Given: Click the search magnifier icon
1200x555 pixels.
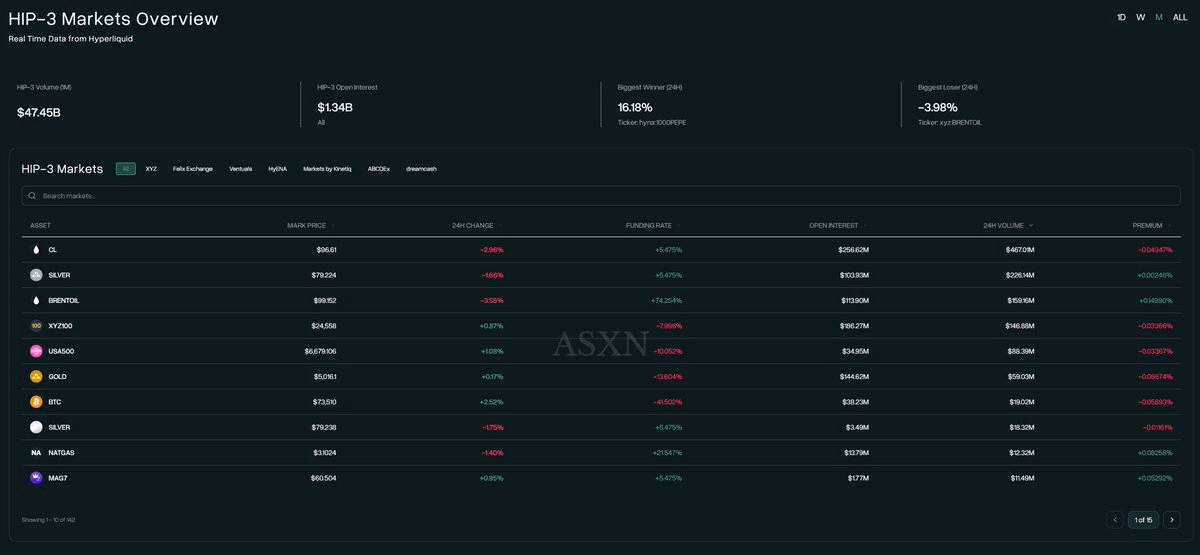Looking at the screenshot, I should click(x=33, y=196).
